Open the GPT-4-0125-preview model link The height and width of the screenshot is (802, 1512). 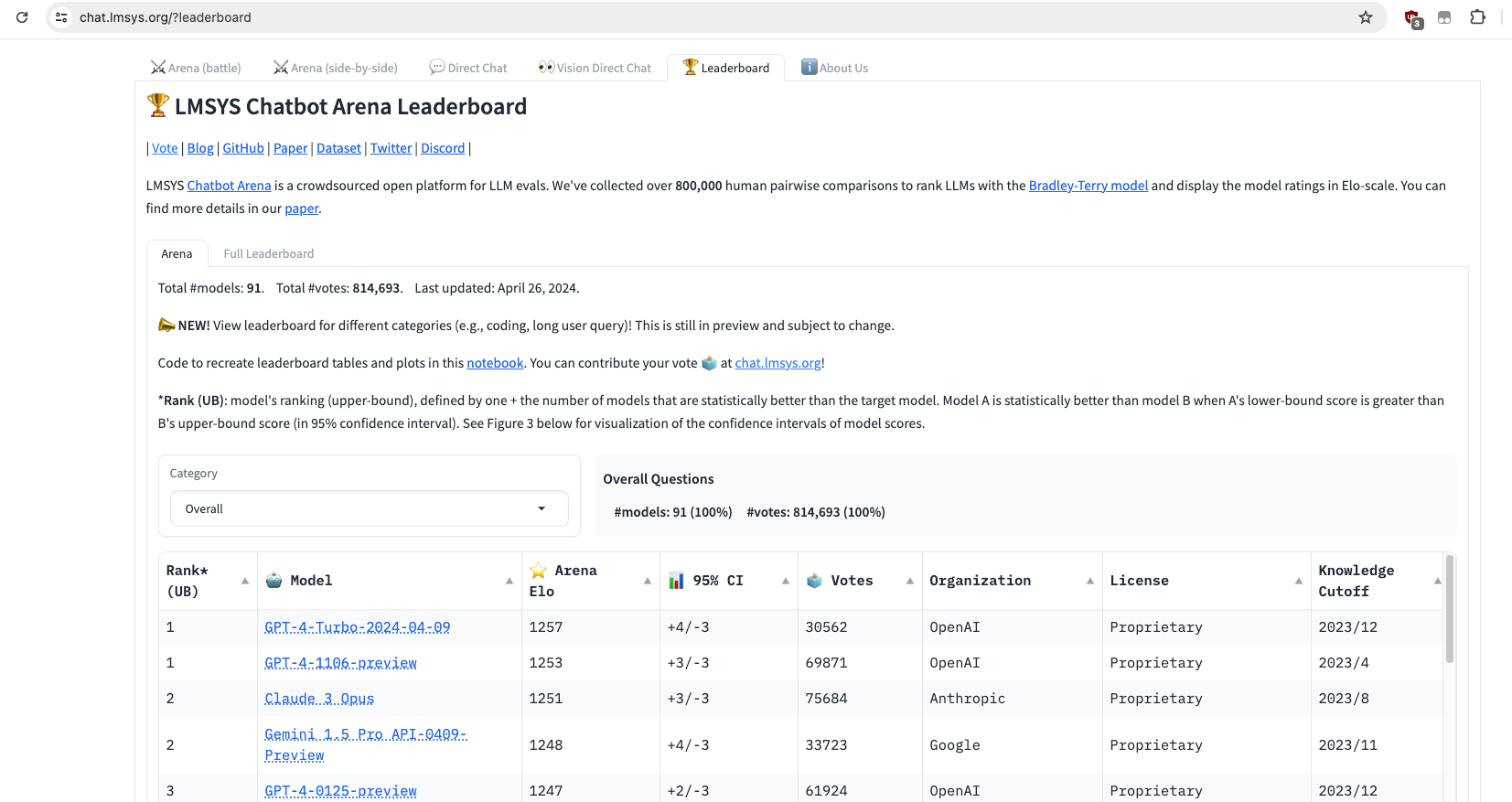point(340,791)
